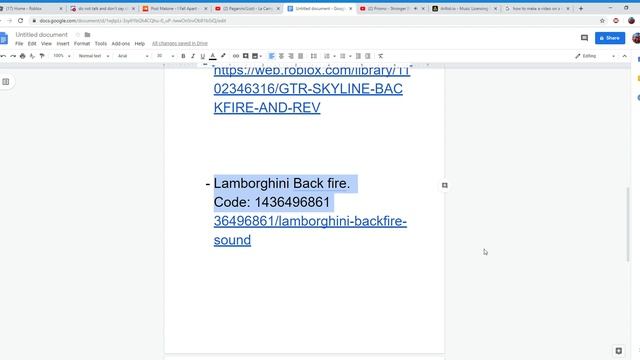The width and height of the screenshot is (640, 360).
Task: Open the View menu
Action: [x=46, y=44]
